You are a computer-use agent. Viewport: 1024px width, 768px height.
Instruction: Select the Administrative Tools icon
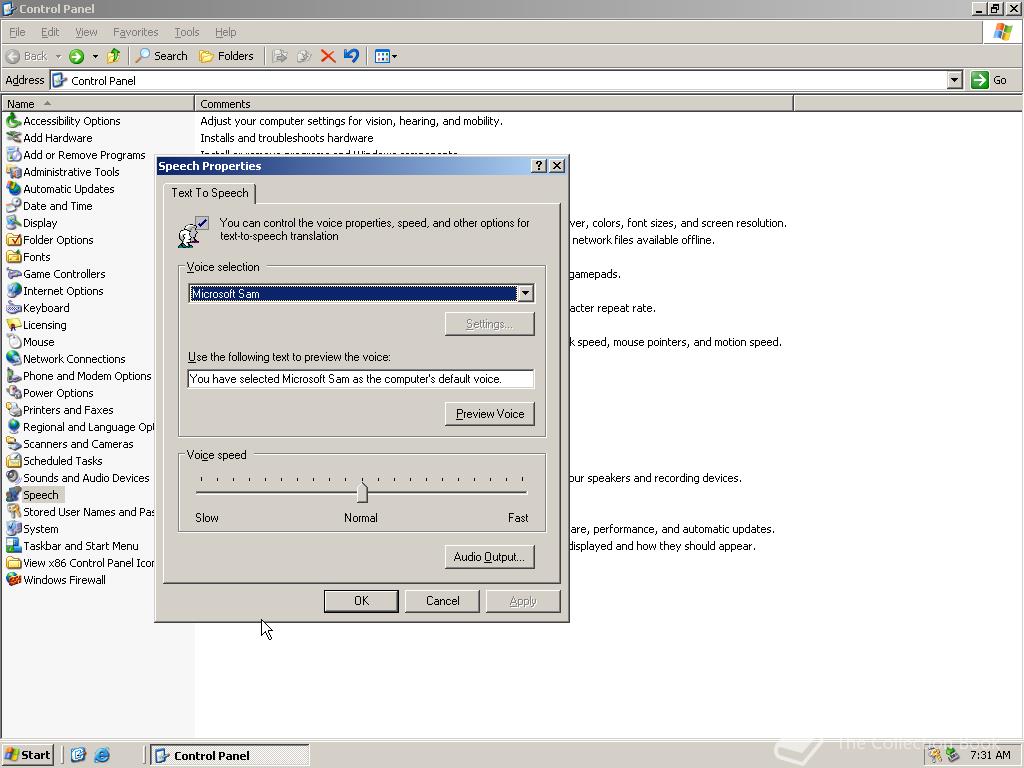(x=14, y=171)
